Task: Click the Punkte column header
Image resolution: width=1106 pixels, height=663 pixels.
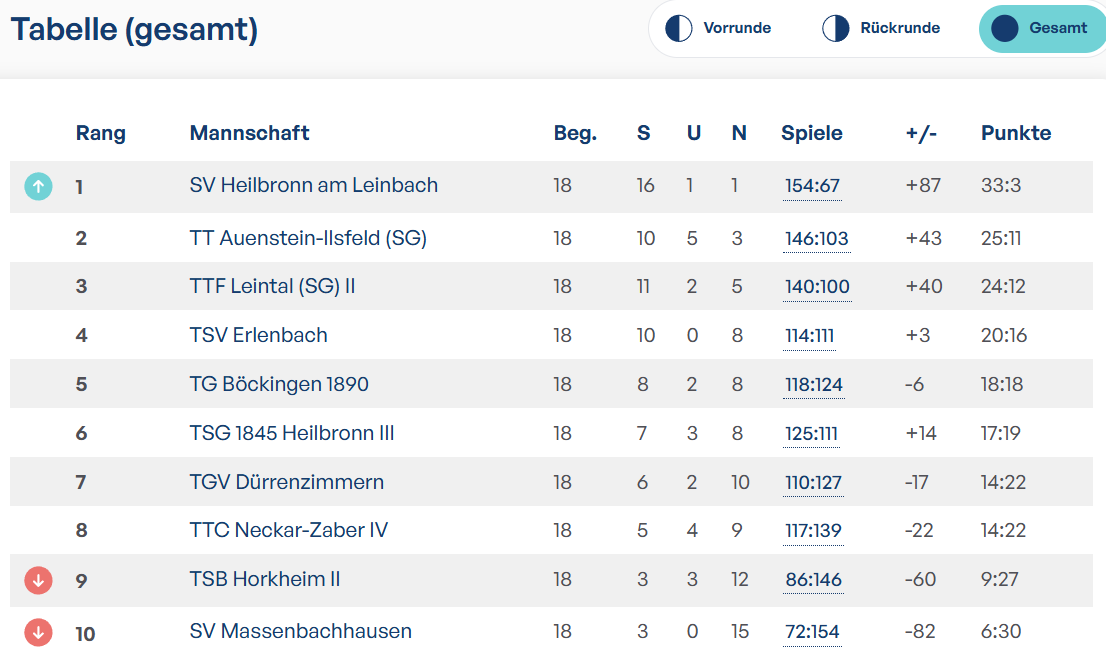Action: [1016, 133]
